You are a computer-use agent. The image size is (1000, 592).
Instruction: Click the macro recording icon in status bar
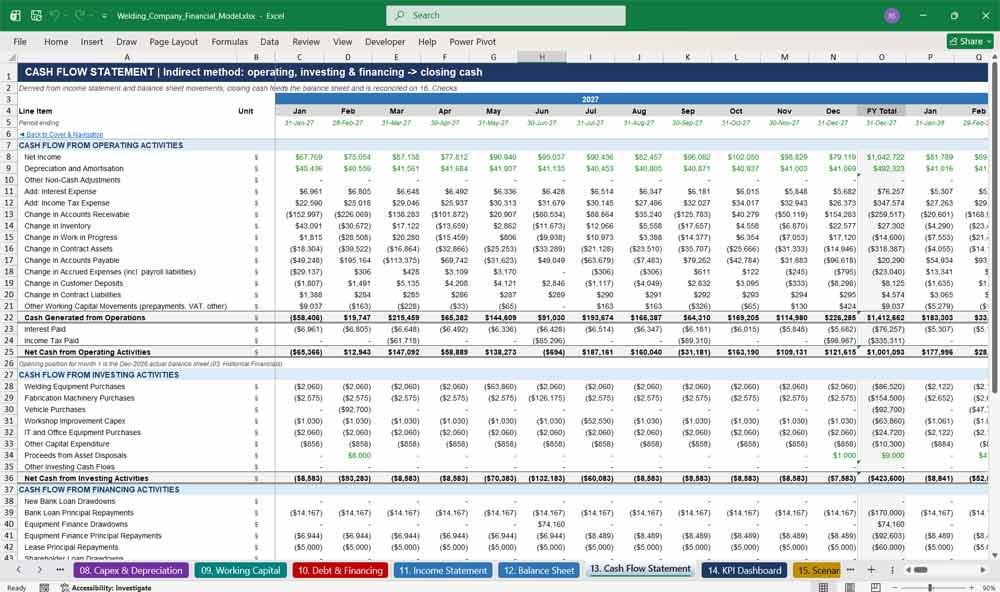click(x=44, y=588)
